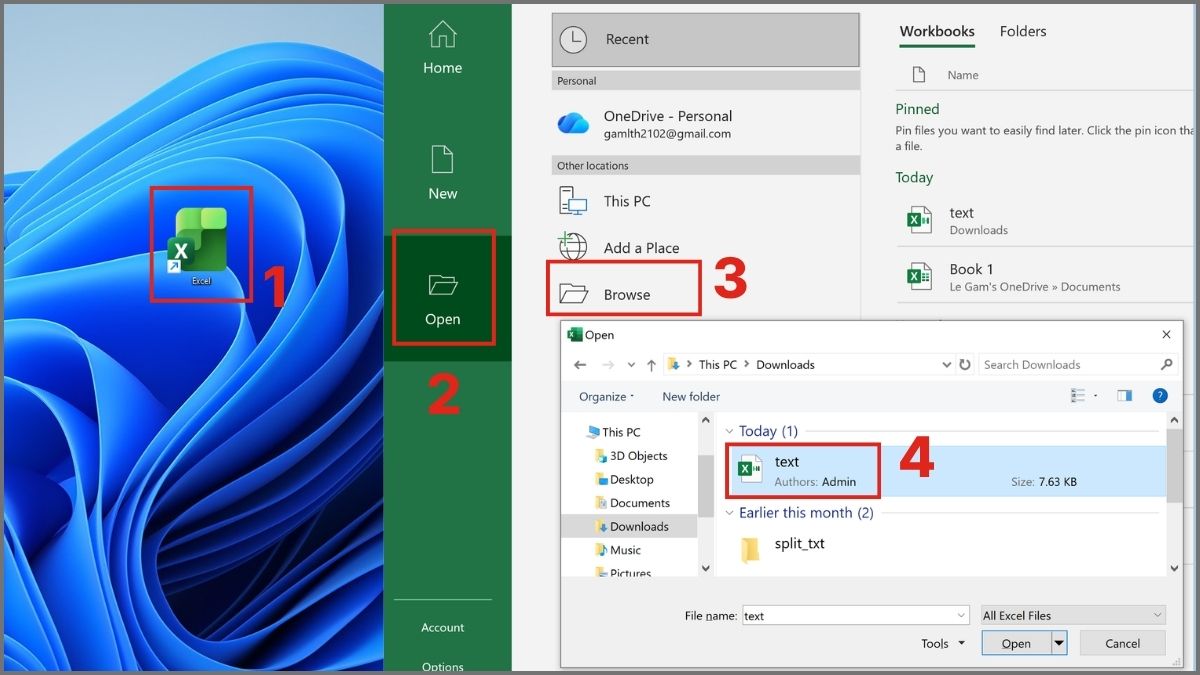Open the Tools dropdown menu

(943, 644)
